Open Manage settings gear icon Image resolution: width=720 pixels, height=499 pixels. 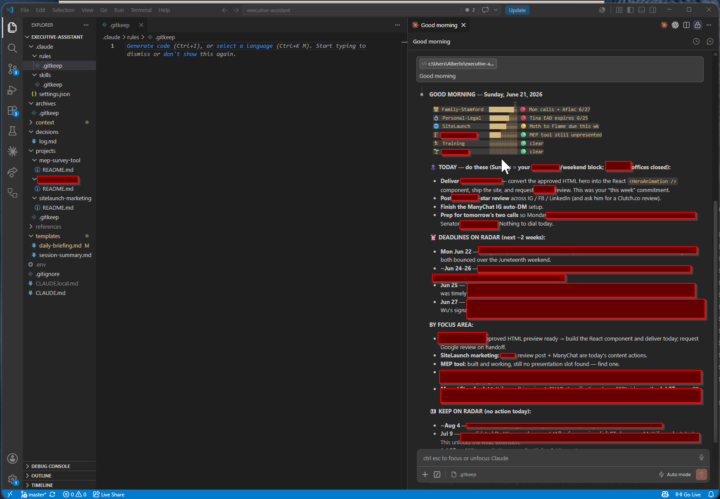(12, 480)
